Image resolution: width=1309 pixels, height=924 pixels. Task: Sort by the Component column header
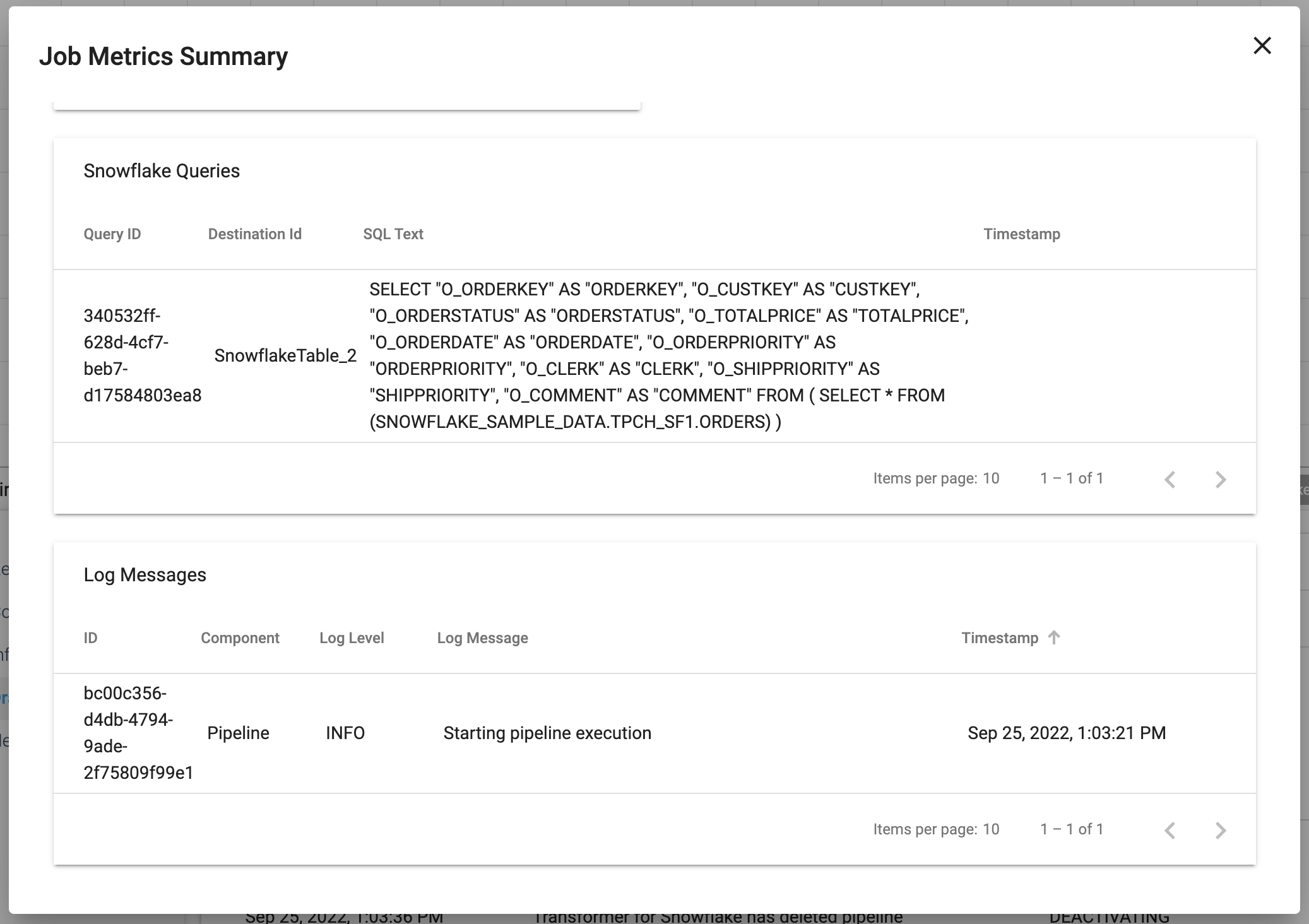pos(240,637)
